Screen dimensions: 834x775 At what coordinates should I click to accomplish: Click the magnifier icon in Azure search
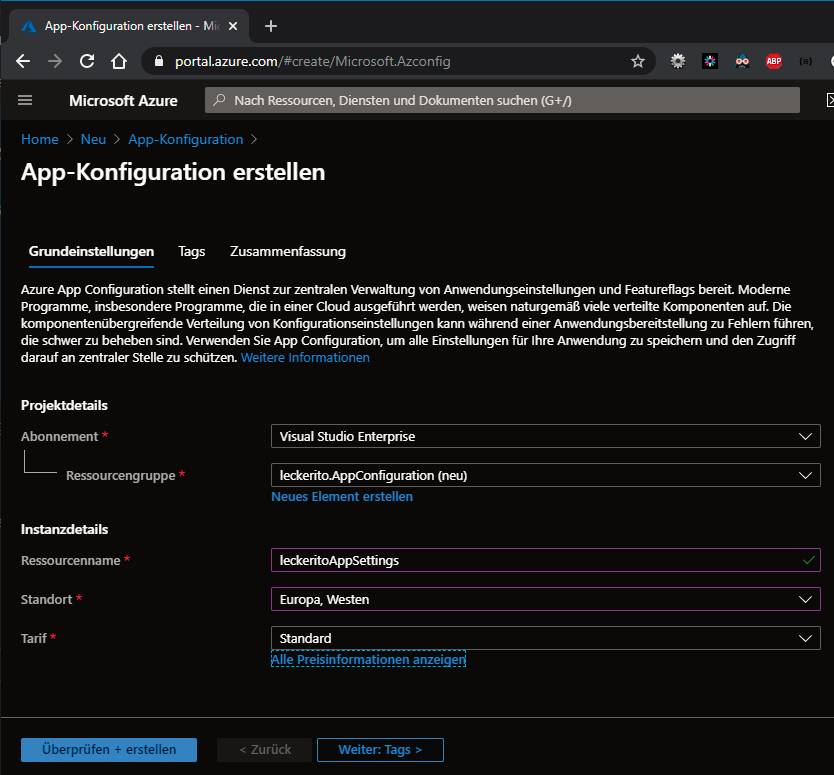219,100
